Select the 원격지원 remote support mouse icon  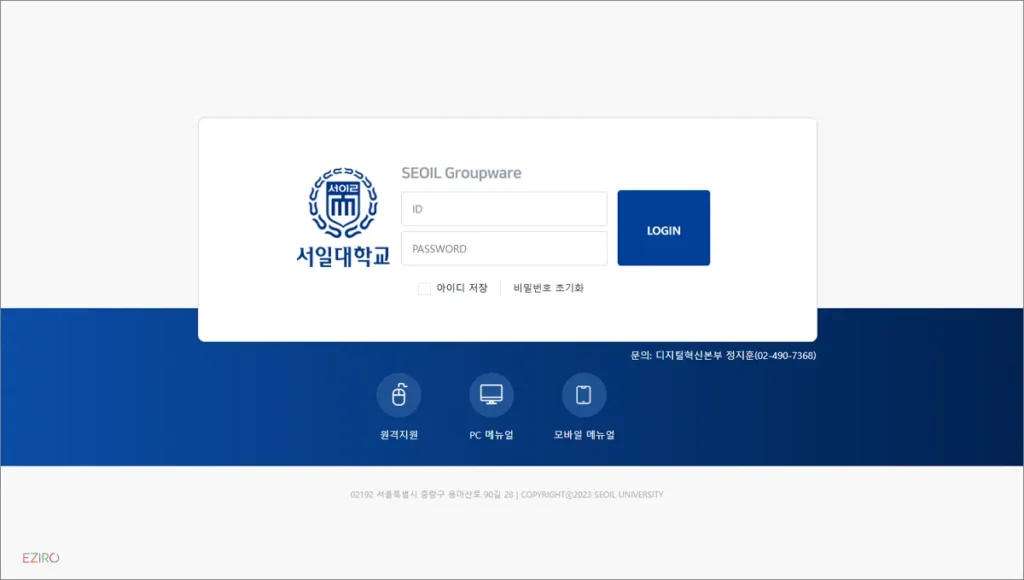click(400, 394)
